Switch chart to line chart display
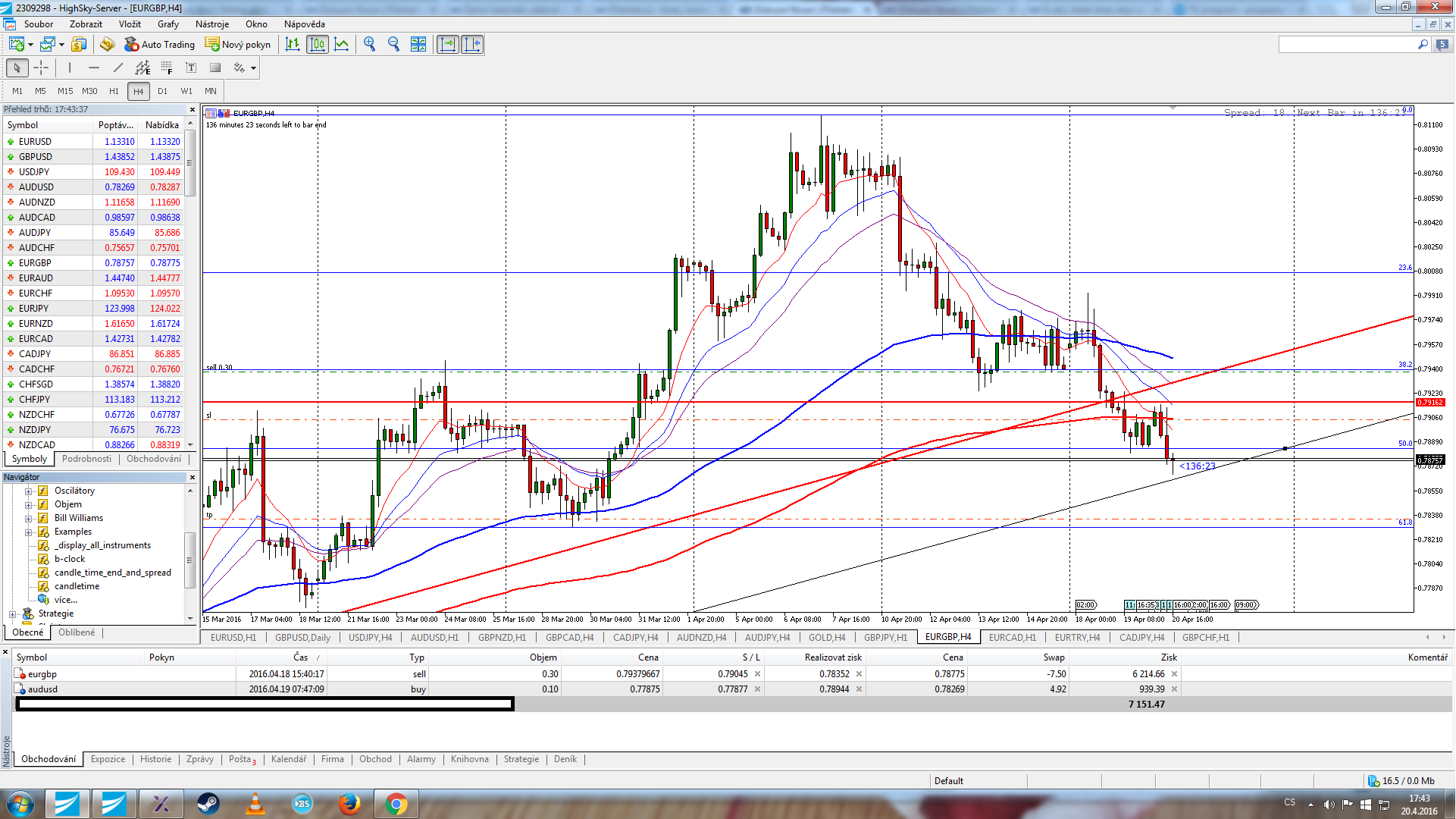The height and width of the screenshot is (819, 1456). pos(342,45)
